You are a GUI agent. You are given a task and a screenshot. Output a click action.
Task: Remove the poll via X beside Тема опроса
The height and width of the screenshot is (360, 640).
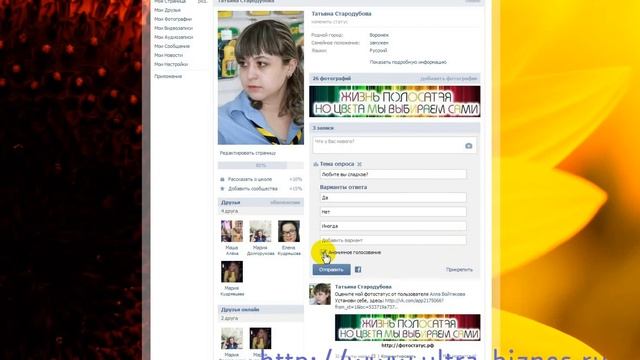[x=359, y=164]
